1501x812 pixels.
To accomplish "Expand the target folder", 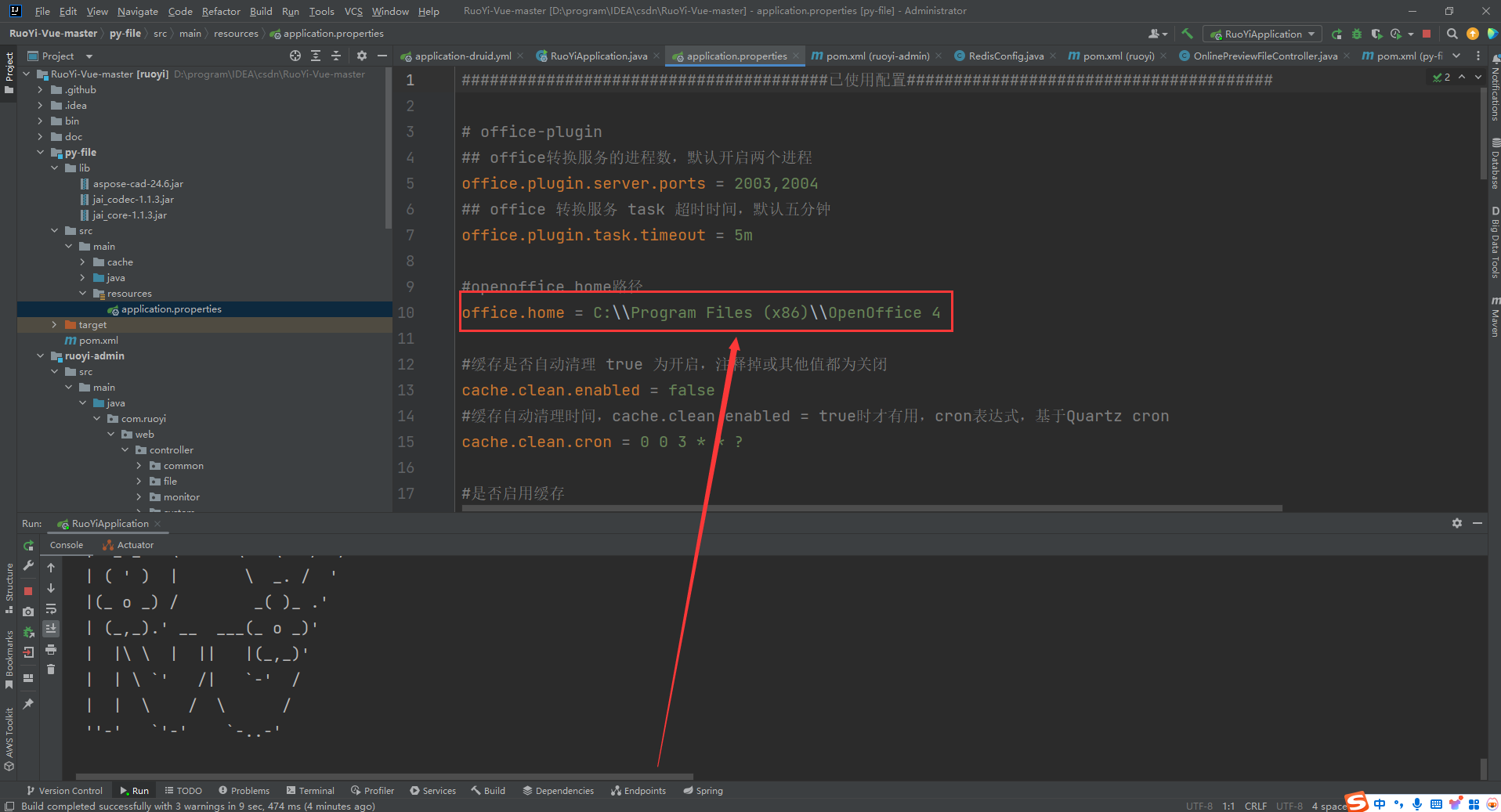I will point(54,325).
